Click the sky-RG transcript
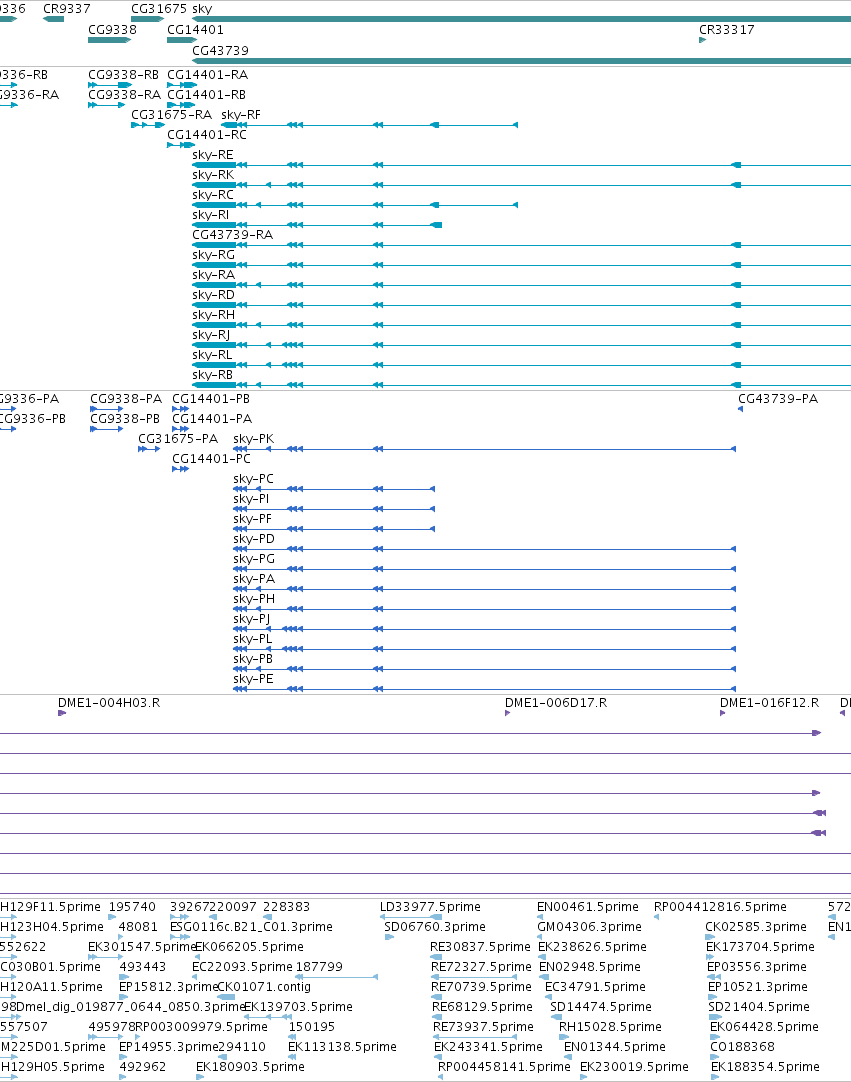 click(213, 255)
